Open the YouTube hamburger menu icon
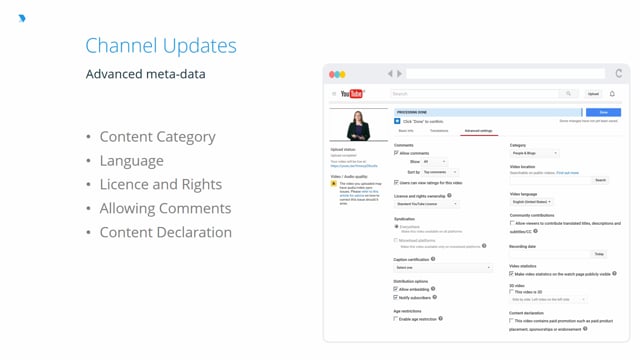The height and width of the screenshot is (360, 640). click(334, 94)
